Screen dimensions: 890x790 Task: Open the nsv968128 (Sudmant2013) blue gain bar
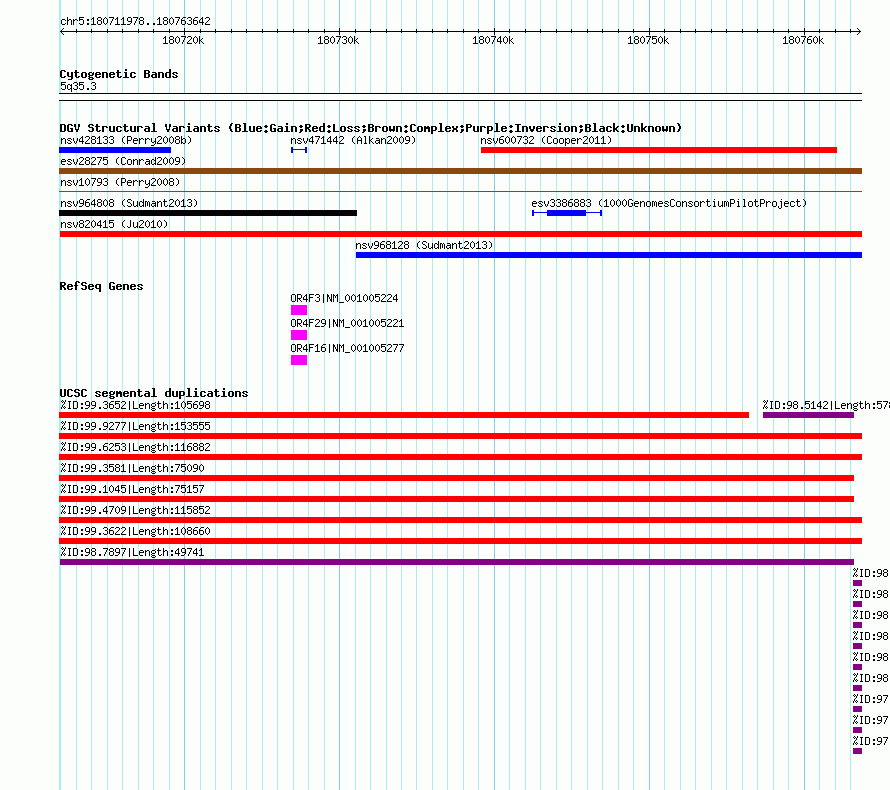(x=608, y=255)
